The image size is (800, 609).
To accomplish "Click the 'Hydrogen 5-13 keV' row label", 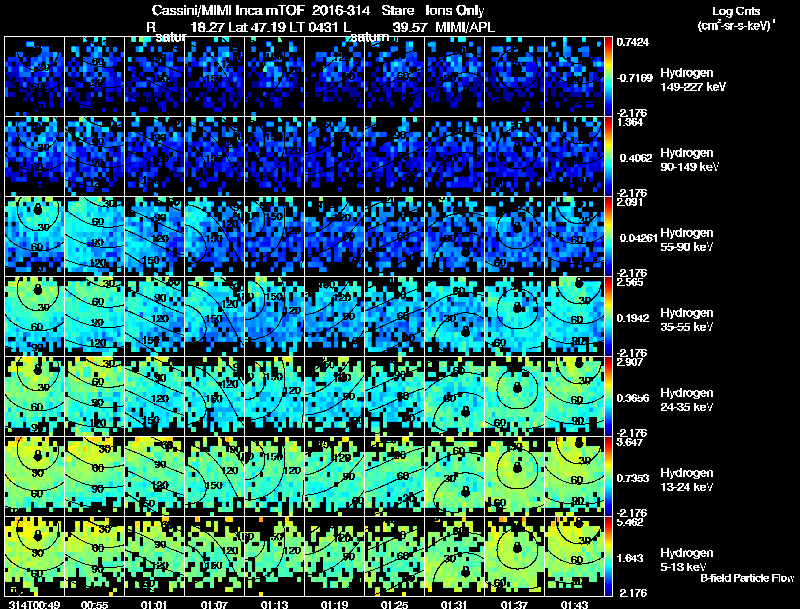I will coord(687,560).
